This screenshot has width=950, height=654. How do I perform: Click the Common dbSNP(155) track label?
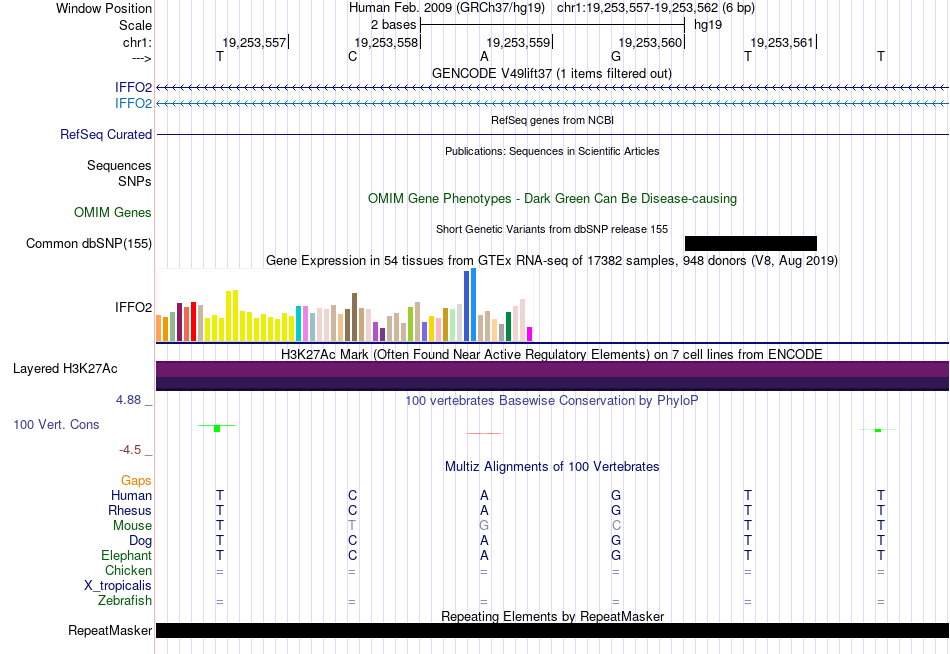pyautogui.click(x=89, y=244)
